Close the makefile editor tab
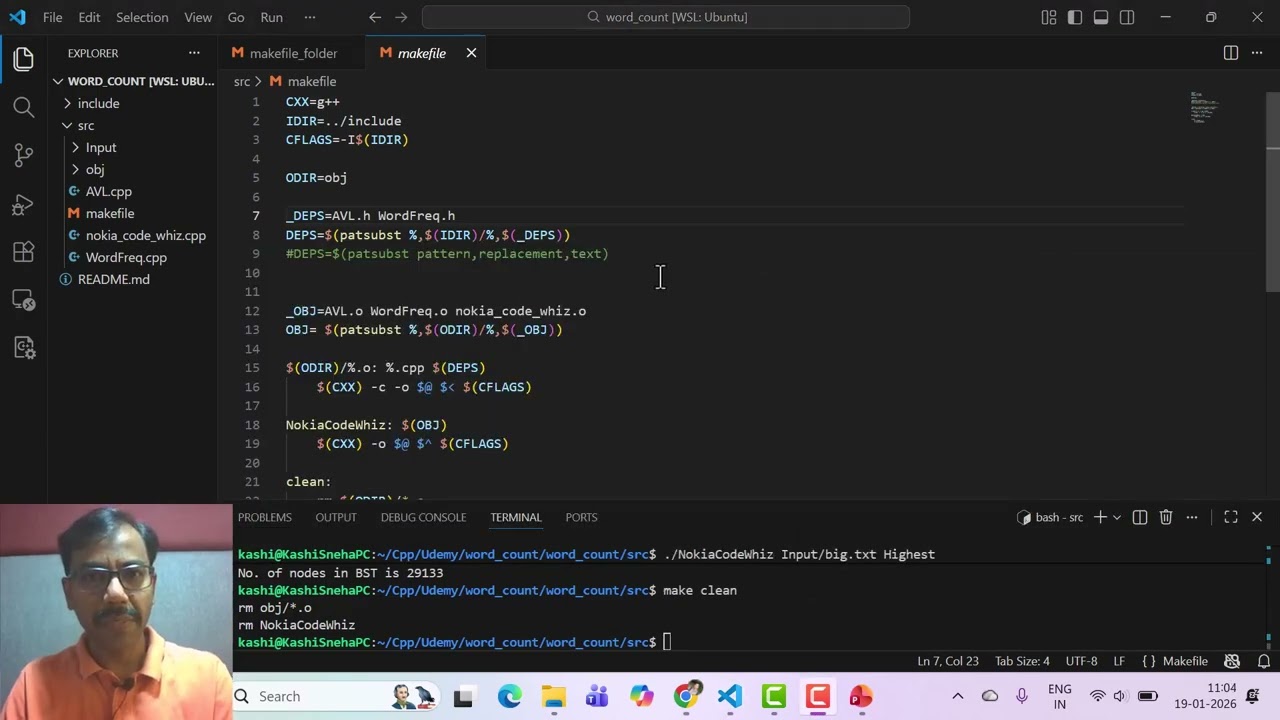Viewport: 1280px width, 720px height. 471,53
